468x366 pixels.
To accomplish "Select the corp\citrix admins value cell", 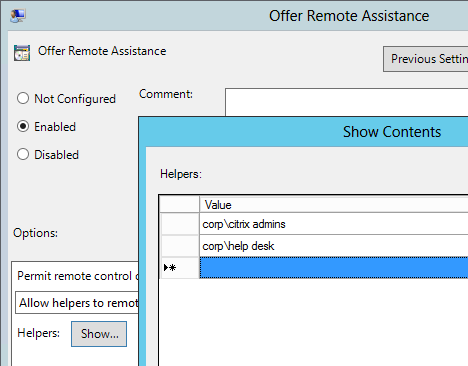I will pos(334,224).
